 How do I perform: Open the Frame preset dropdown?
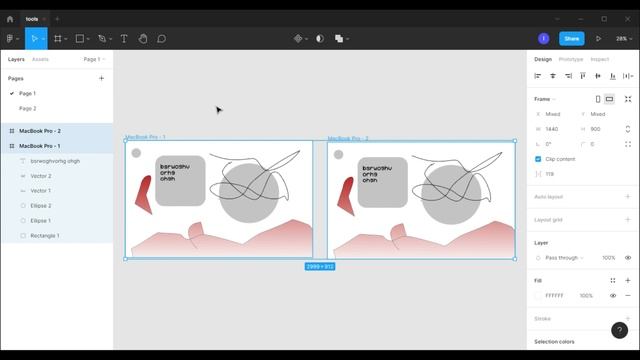click(x=545, y=99)
